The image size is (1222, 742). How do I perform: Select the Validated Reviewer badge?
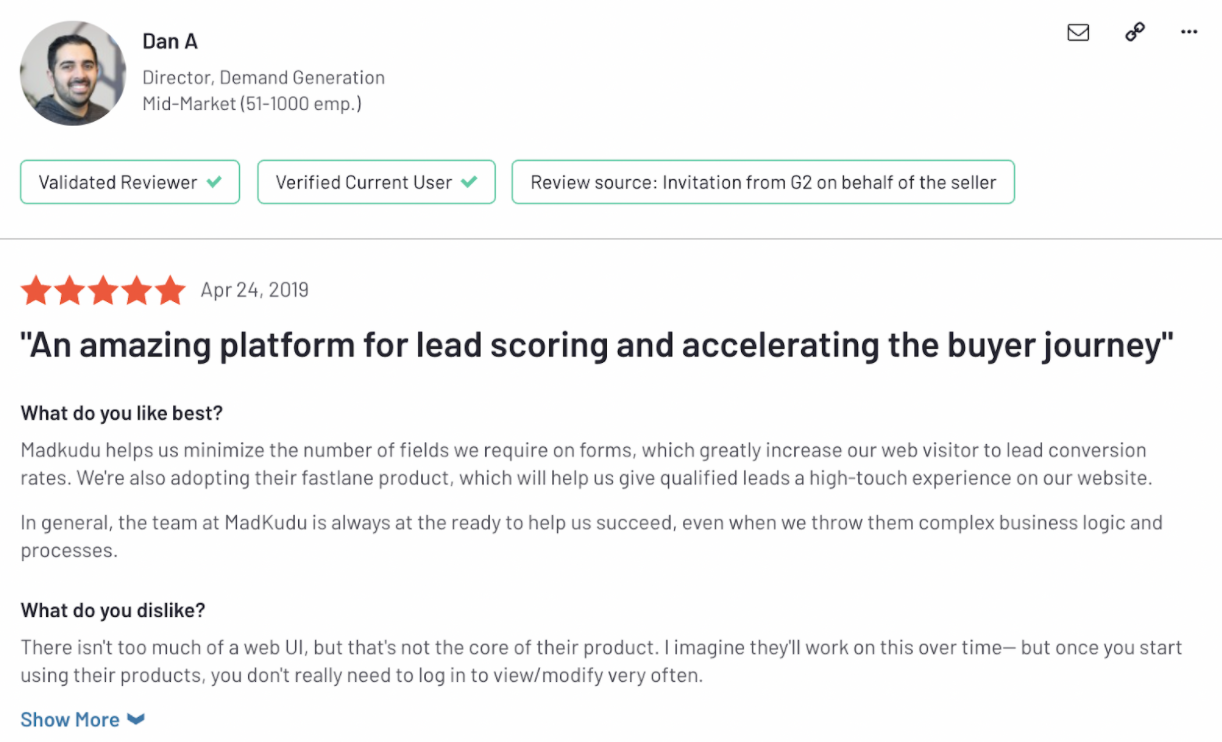click(130, 182)
